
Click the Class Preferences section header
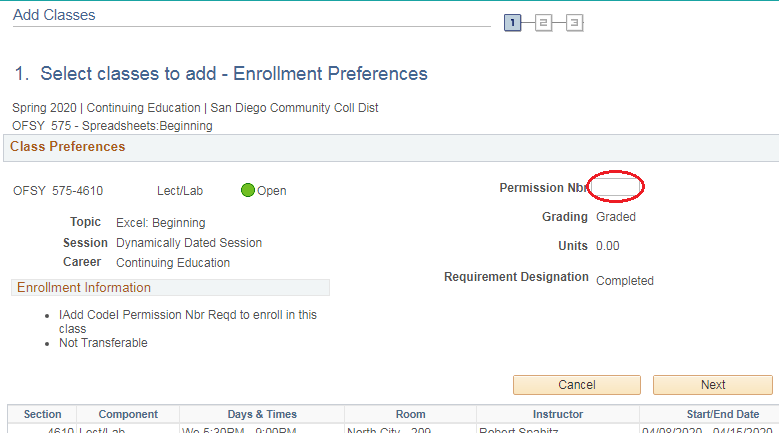(x=68, y=147)
